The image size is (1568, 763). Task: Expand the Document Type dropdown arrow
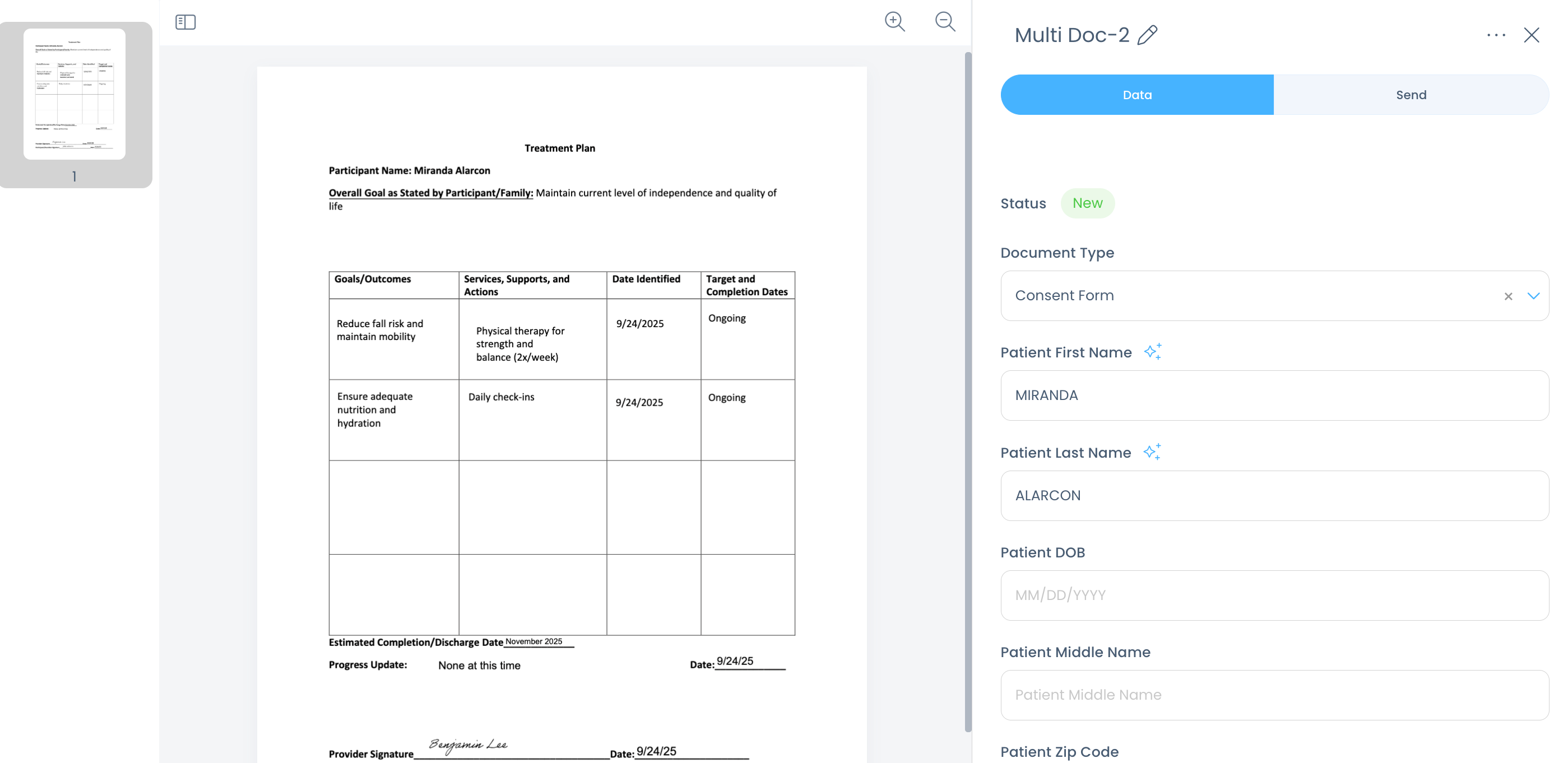1533,296
